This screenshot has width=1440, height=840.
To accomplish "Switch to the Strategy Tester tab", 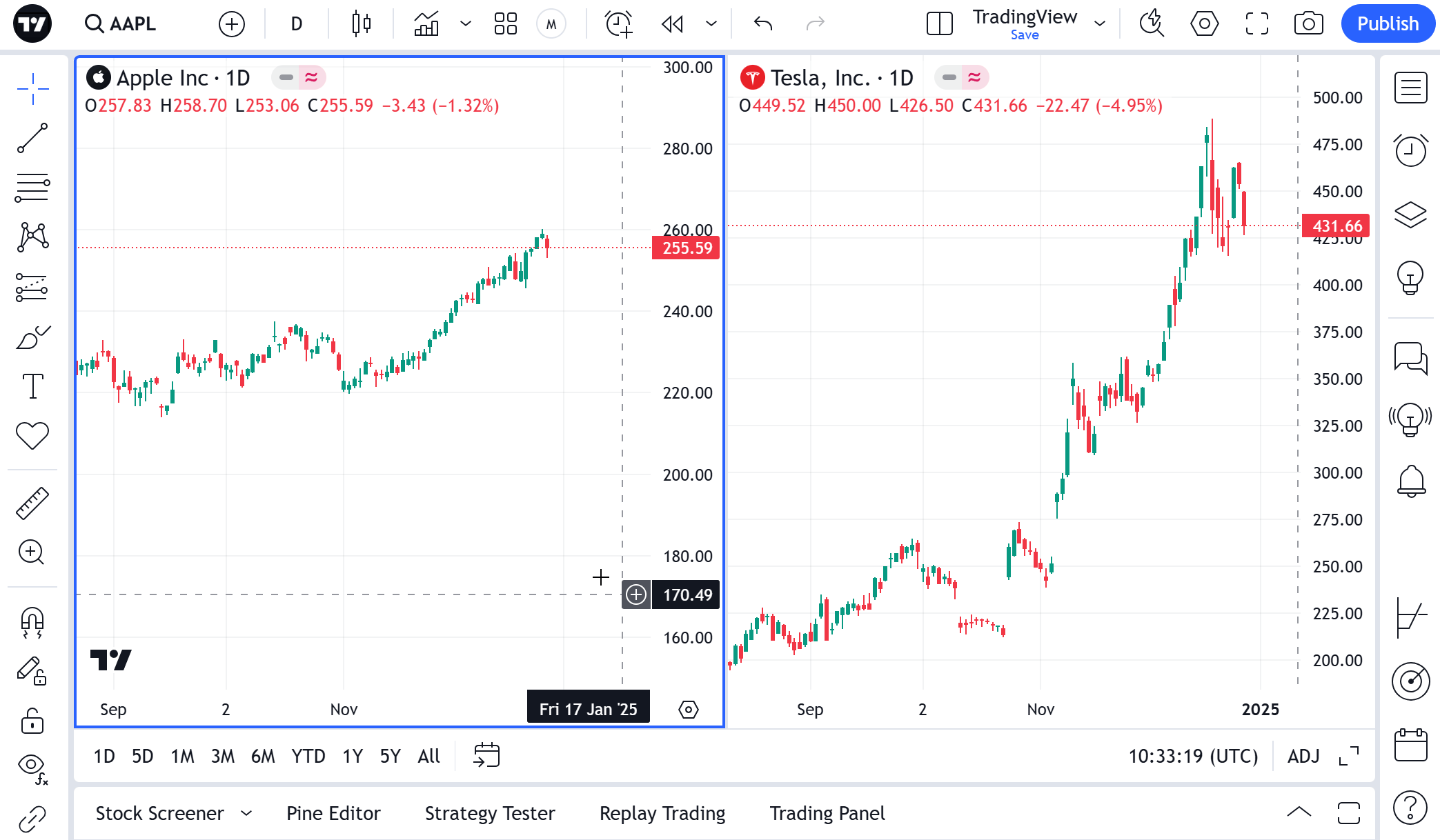I will coord(489,814).
